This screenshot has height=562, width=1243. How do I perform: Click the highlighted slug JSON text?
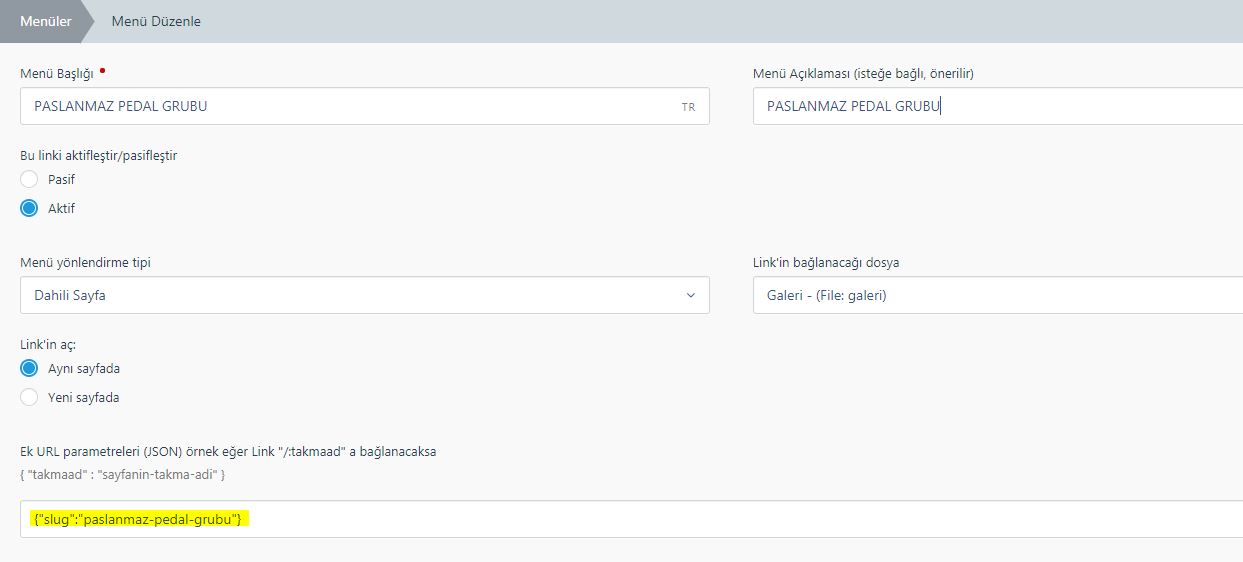pos(139,519)
